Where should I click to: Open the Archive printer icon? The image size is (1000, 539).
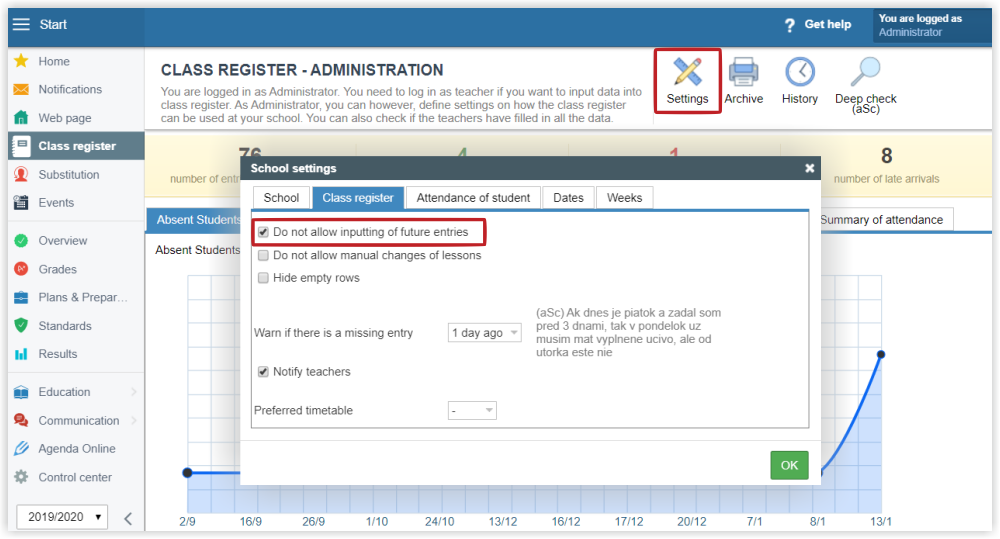(x=744, y=72)
